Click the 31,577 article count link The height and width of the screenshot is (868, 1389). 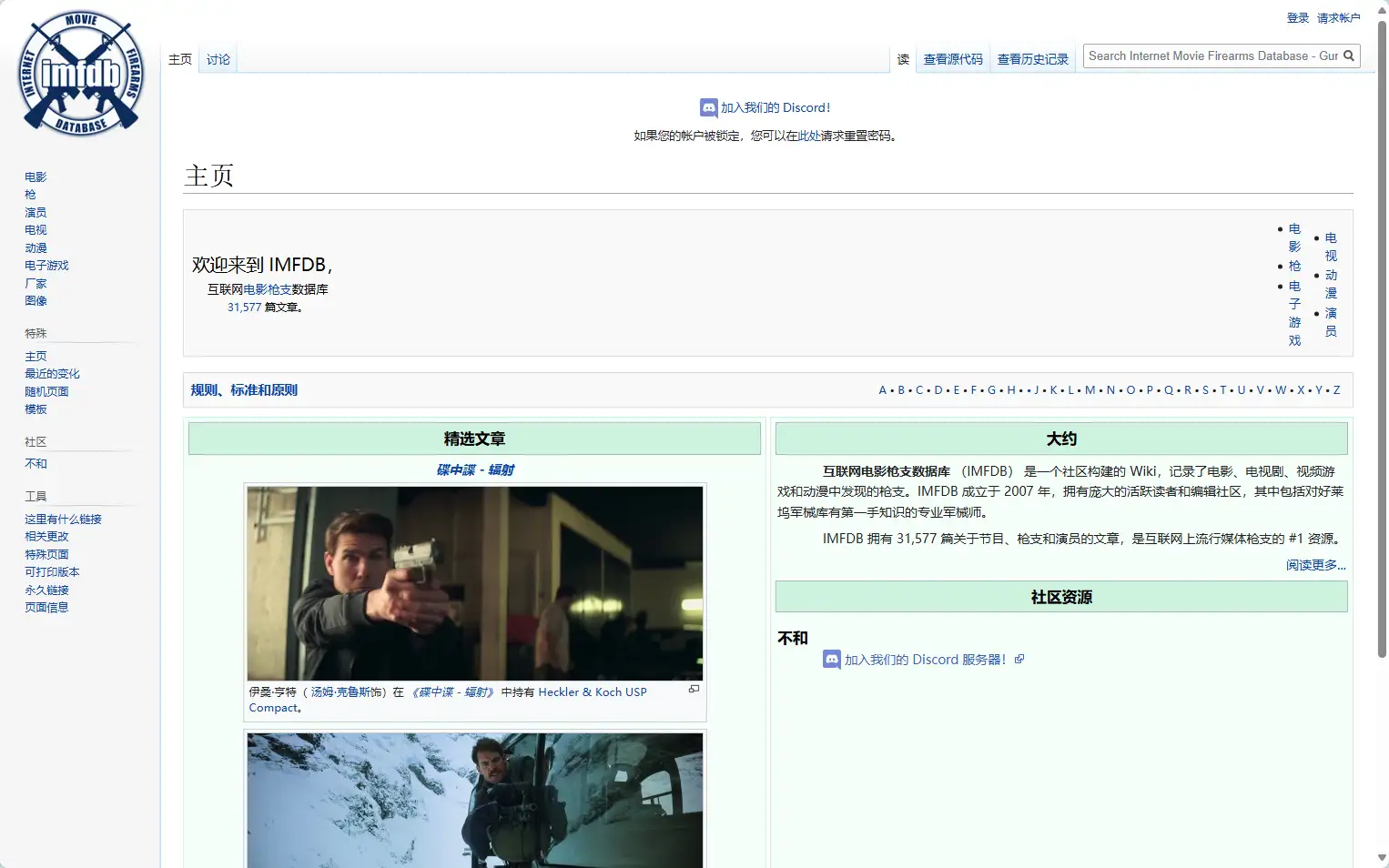(244, 308)
